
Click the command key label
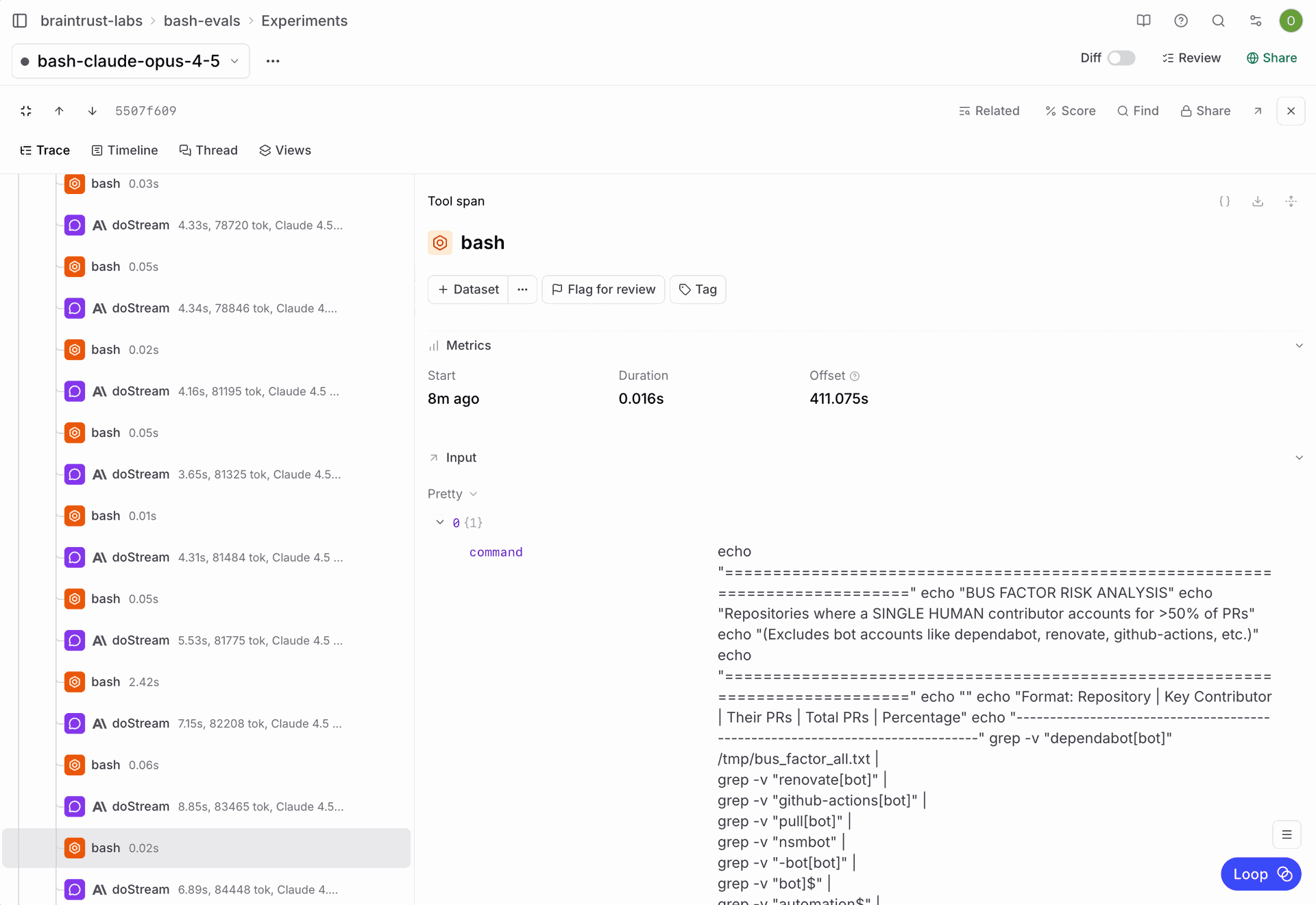click(496, 553)
